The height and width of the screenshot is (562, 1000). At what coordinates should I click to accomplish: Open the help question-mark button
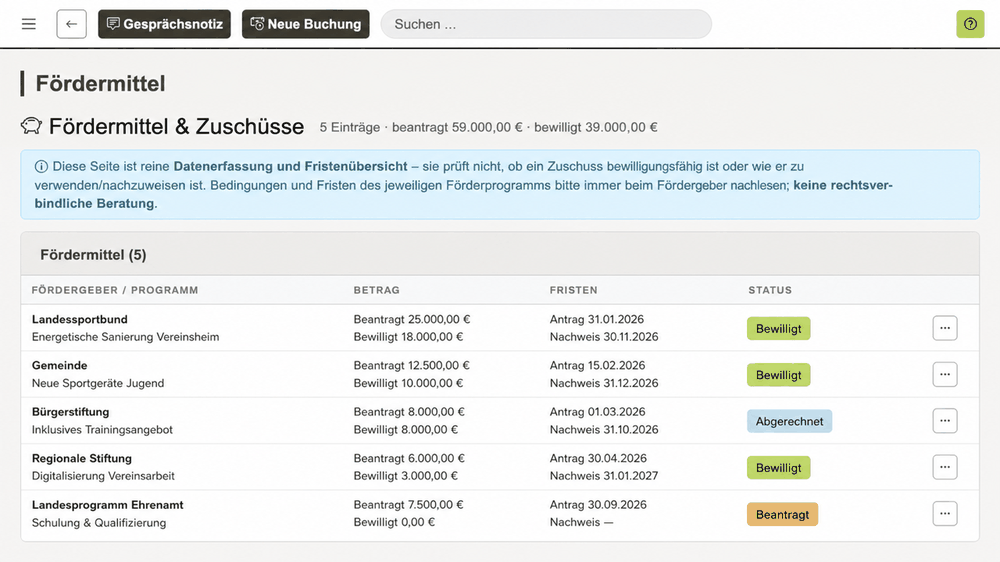pyautogui.click(x=970, y=24)
